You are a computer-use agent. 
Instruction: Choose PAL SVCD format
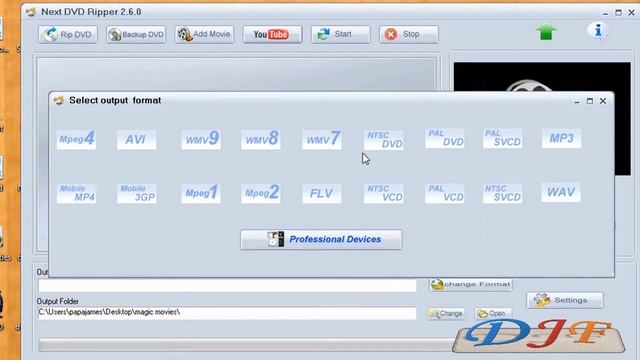(x=502, y=139)
